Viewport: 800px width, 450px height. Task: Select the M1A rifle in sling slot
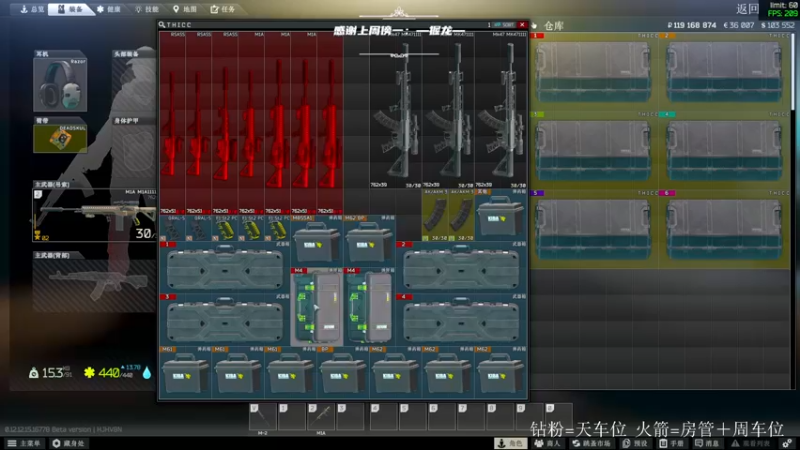(x=94, y=215)
